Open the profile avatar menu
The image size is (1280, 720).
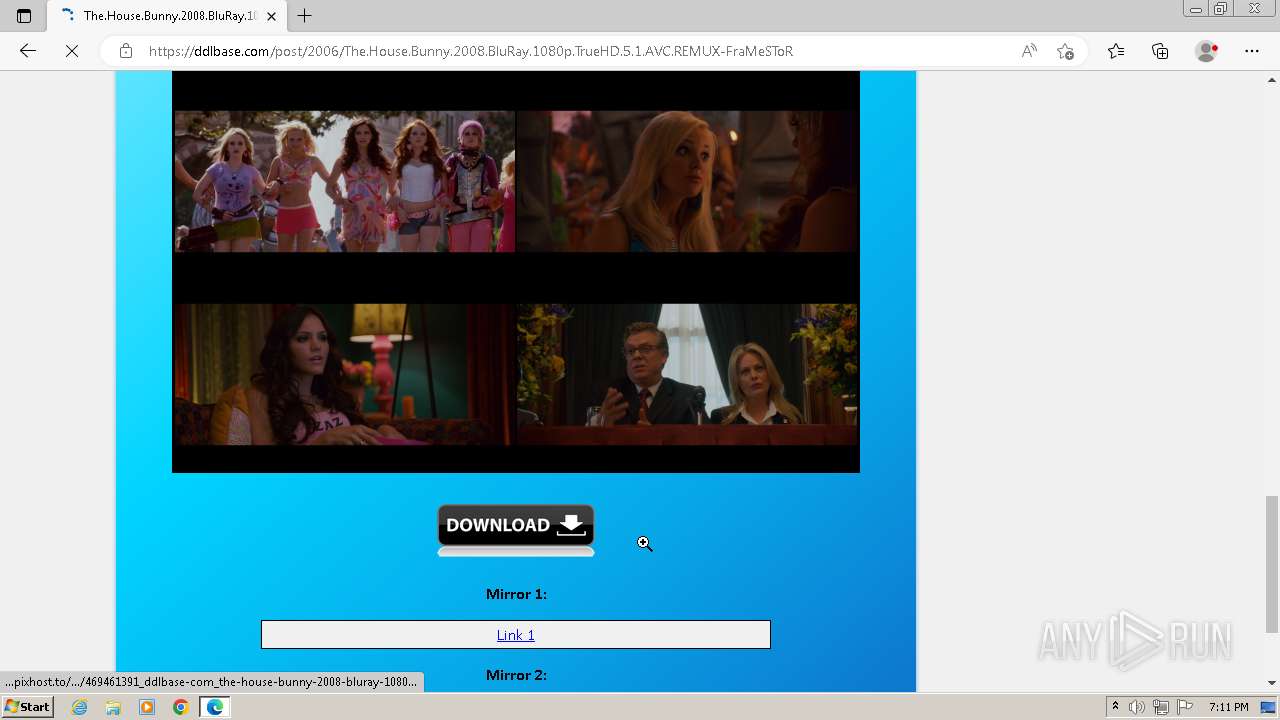1206,51
